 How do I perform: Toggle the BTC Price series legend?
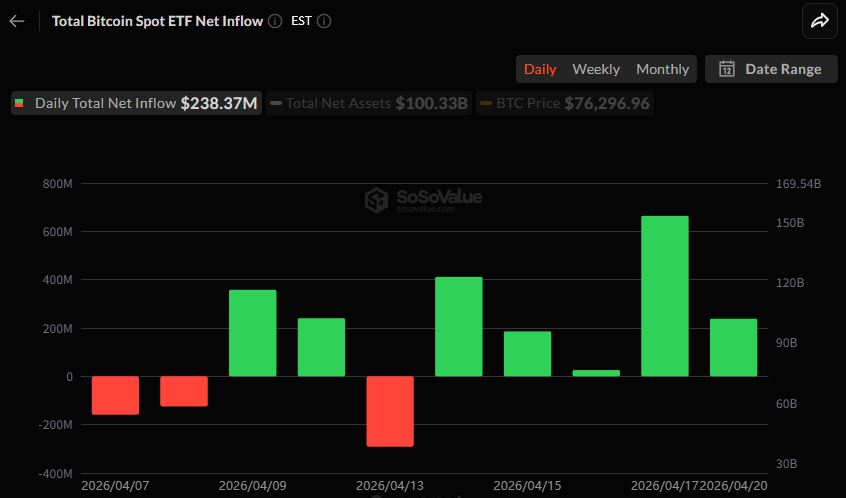[x=566, y=103]
